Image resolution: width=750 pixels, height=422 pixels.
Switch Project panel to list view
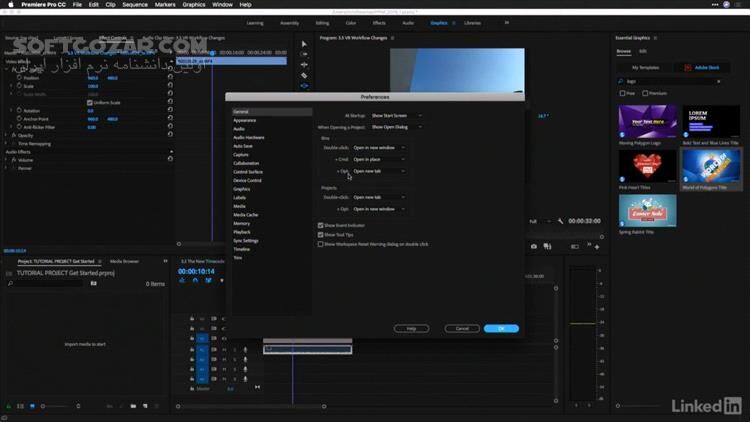(x=20, y=406)
